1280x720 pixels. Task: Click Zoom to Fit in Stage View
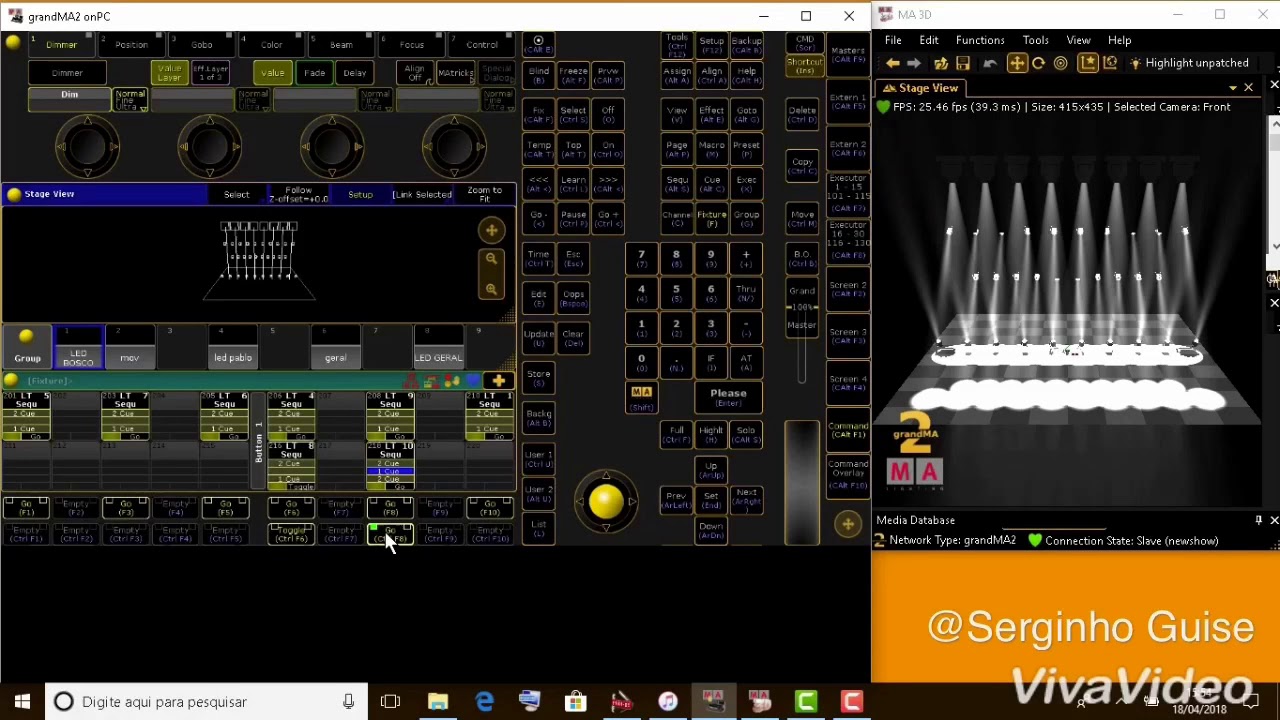(485, 194)
